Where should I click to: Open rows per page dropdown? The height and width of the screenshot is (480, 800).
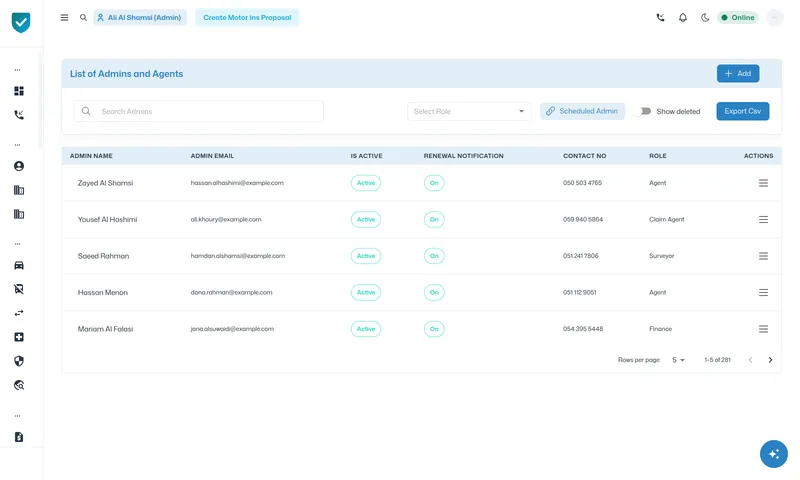pos(678,360)
